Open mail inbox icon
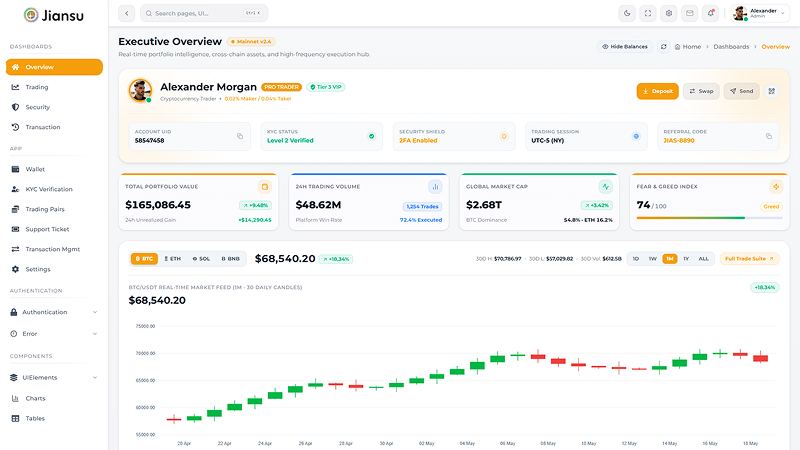 pyautogui.click(x=690, y=13)
